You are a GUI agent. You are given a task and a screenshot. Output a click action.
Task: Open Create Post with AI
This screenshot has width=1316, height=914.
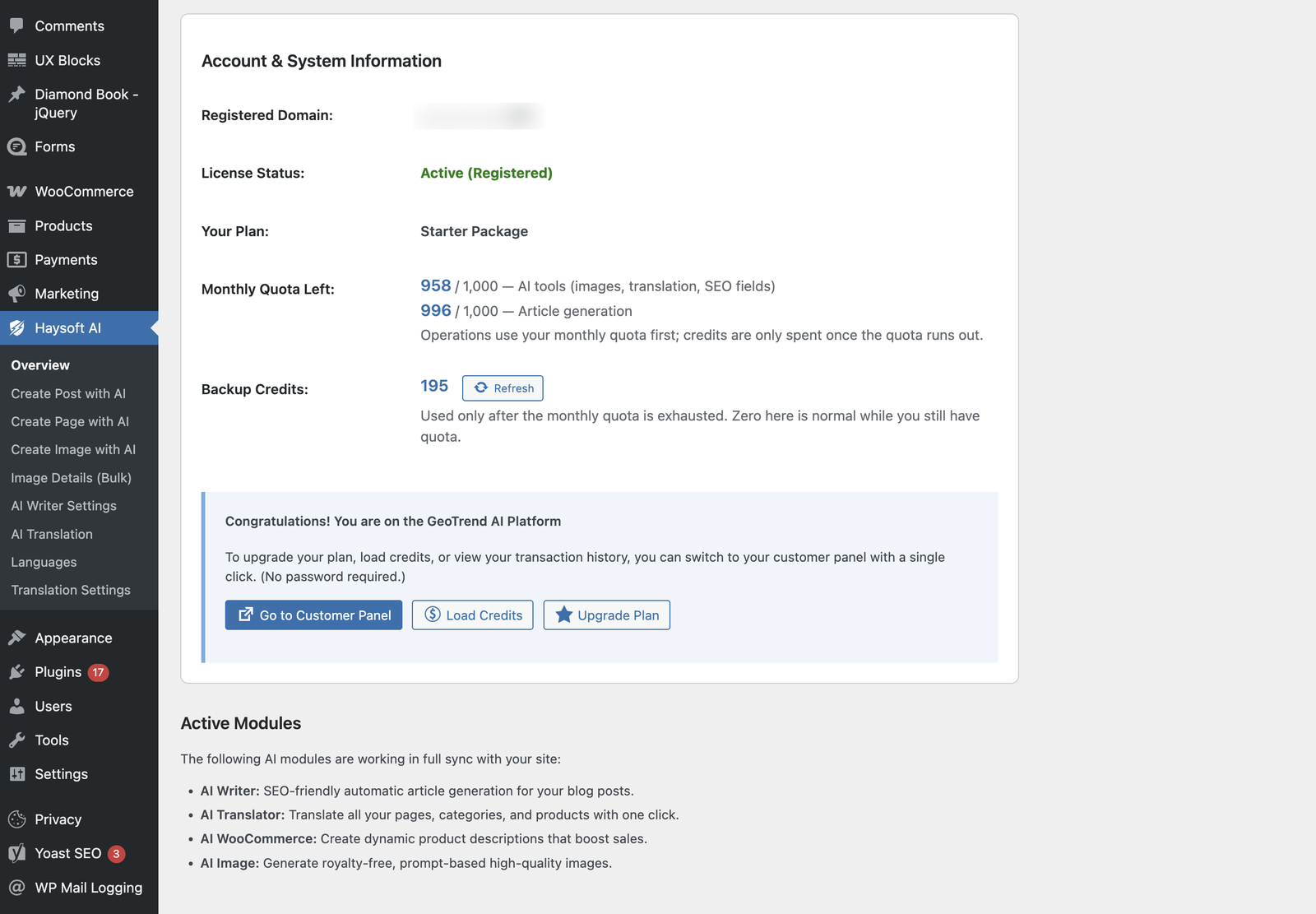(x=68, y=393)
